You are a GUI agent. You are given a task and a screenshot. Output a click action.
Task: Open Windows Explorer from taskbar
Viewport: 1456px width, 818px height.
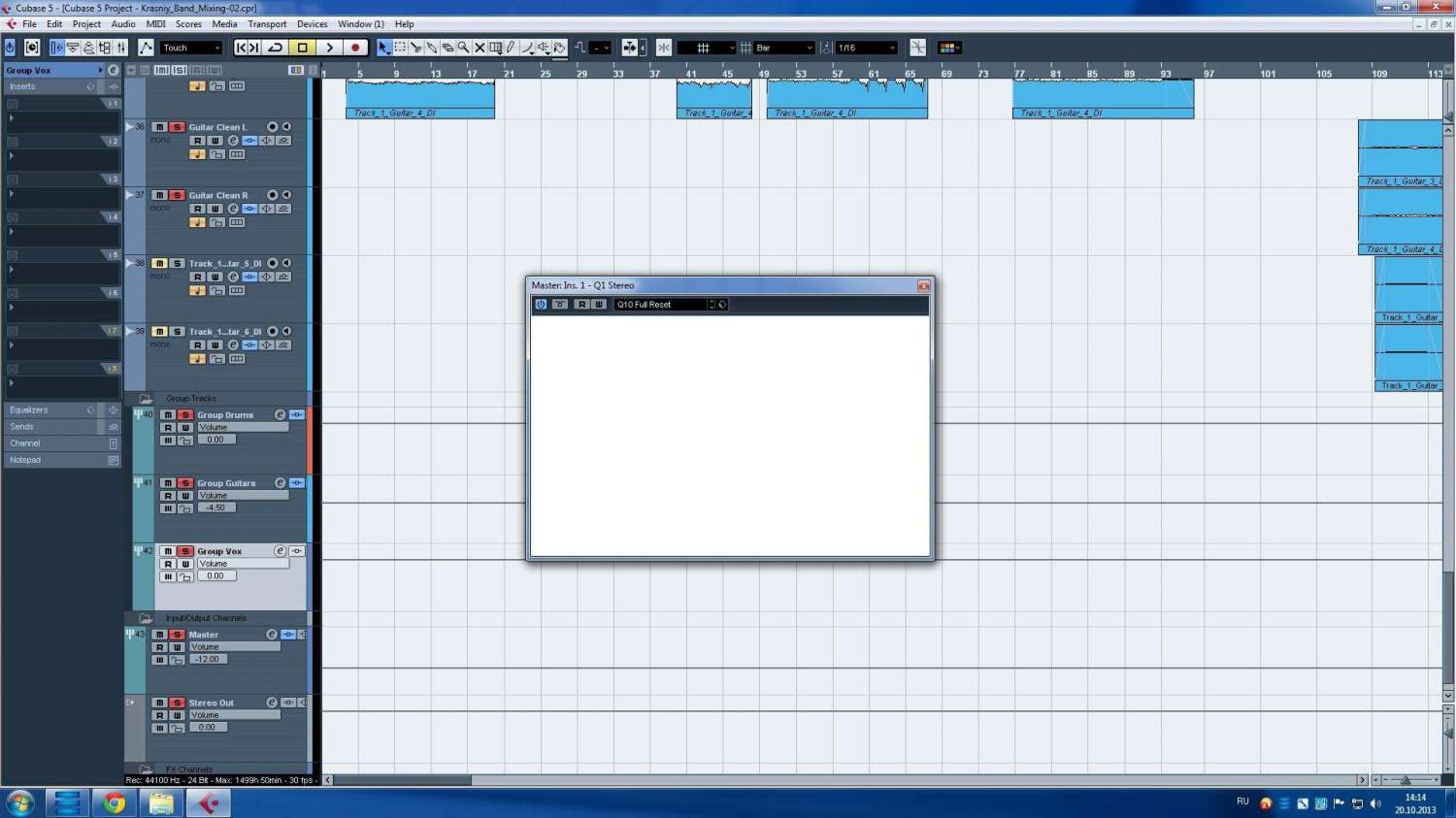(x=161, y=803)
